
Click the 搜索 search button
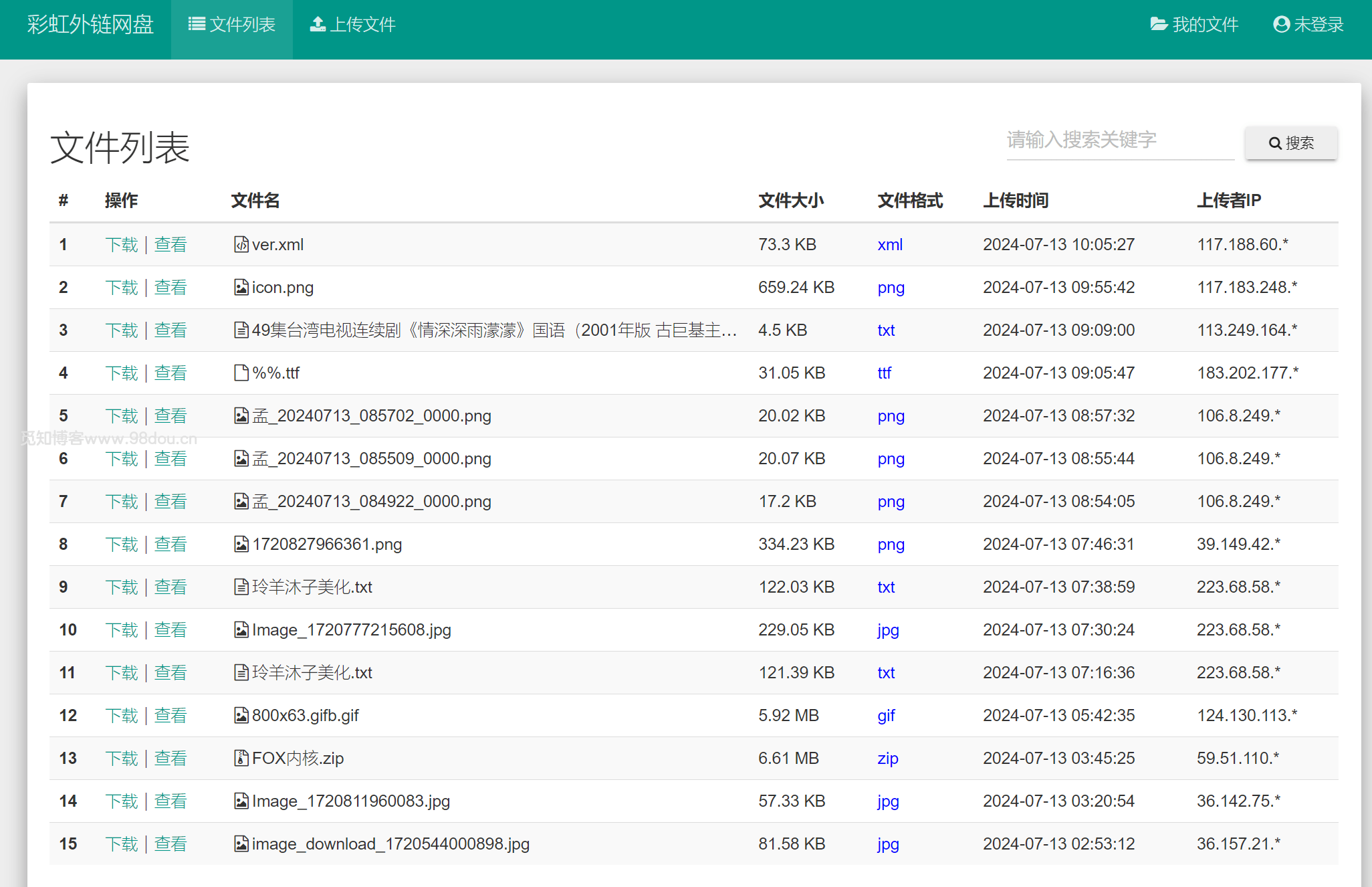pos(1291,142)
